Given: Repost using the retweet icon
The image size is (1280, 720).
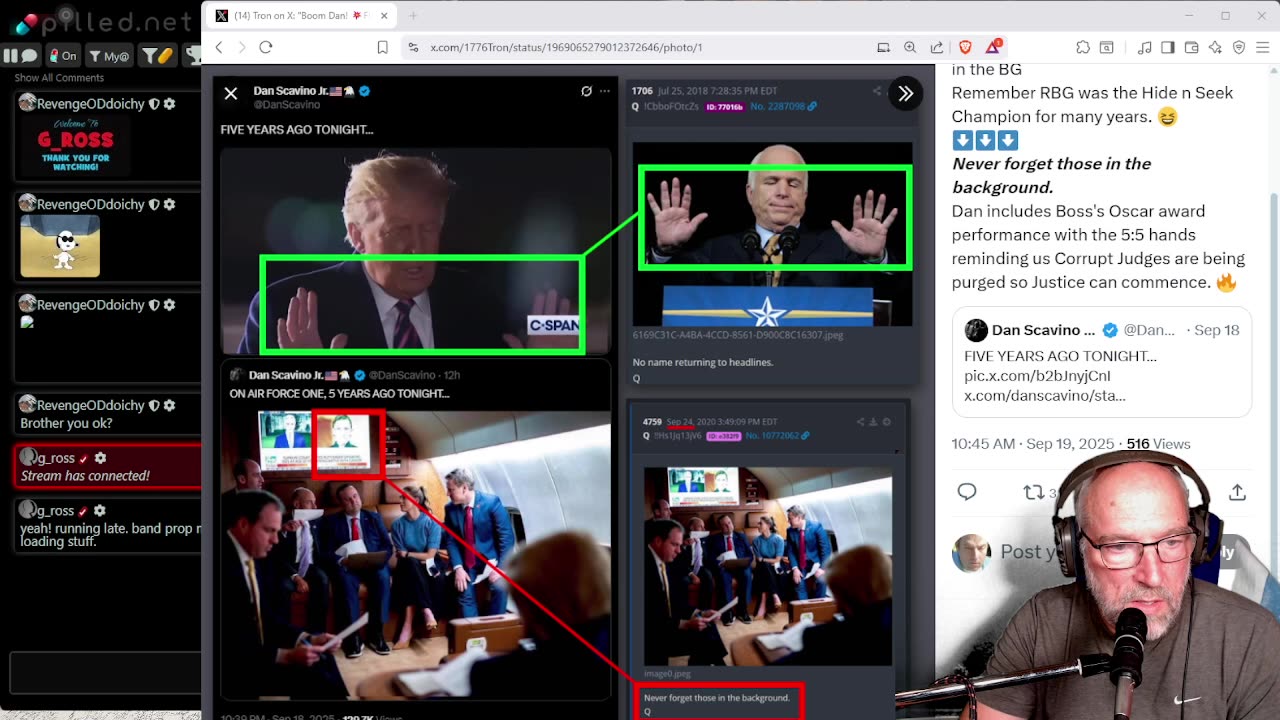Looking at the screenshot, I should coord(1033,491).
